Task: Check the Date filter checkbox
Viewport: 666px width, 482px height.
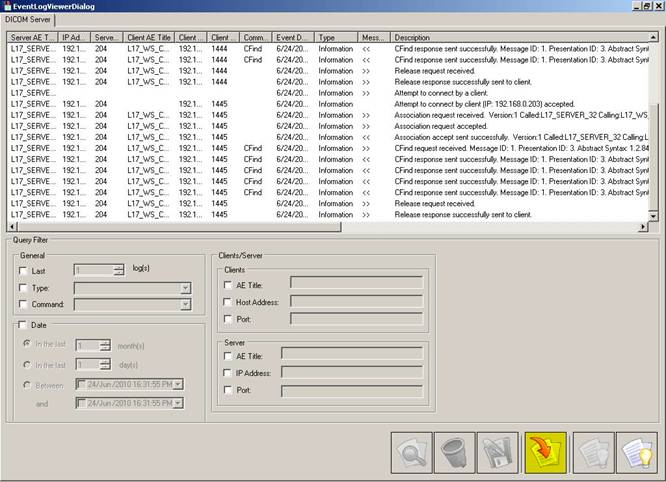Action: tap(23, 325)
